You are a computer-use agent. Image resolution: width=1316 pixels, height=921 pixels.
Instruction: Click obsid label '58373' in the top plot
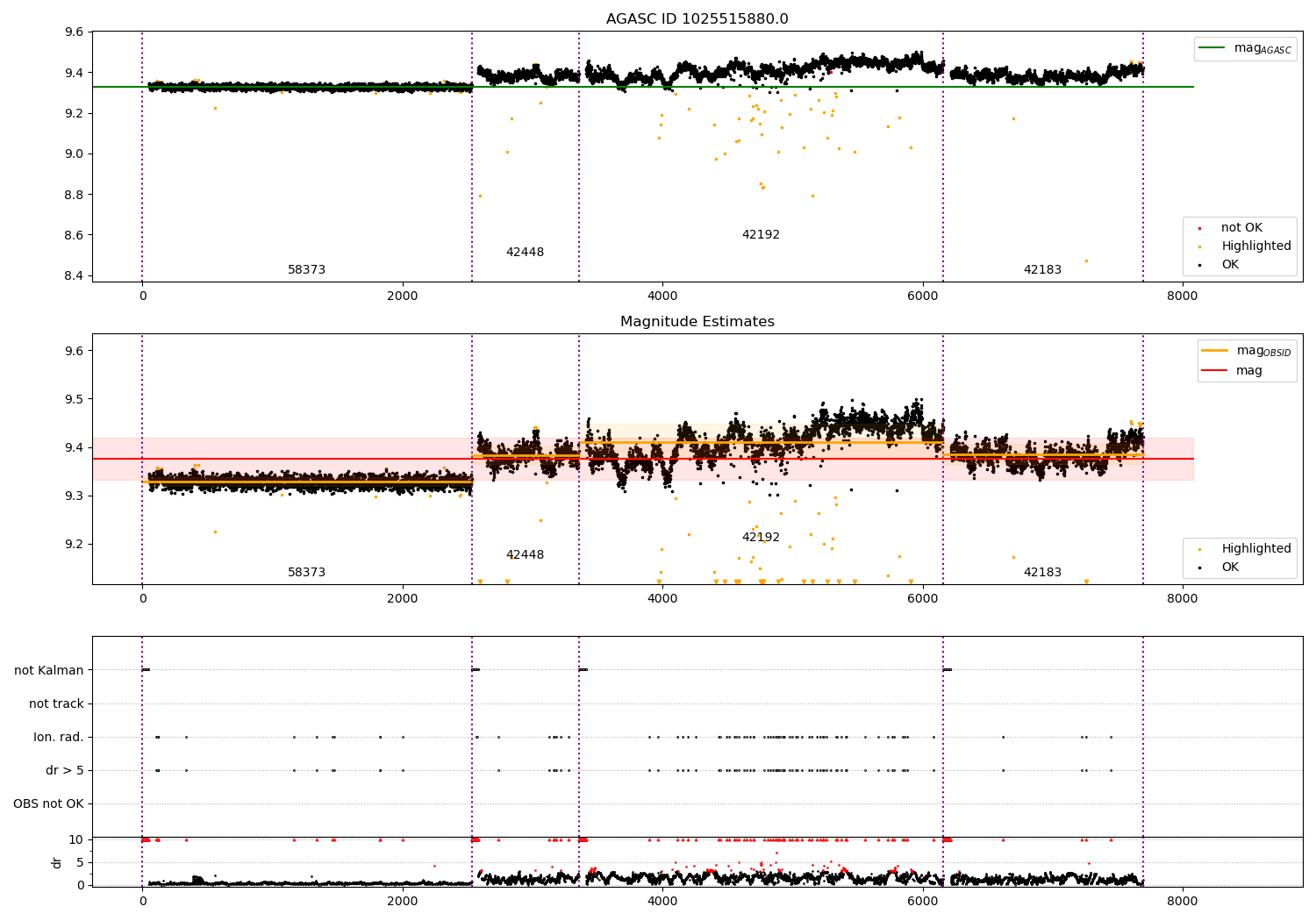pos(307,270)
